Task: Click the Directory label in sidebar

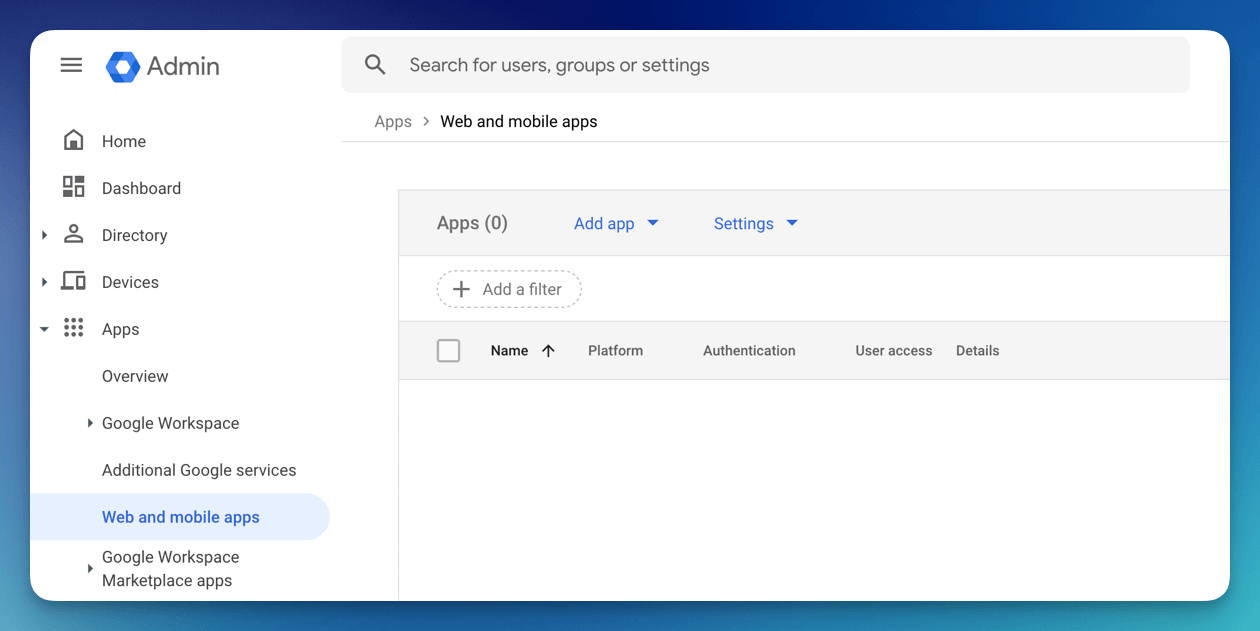Action: [x=134, y=235]
